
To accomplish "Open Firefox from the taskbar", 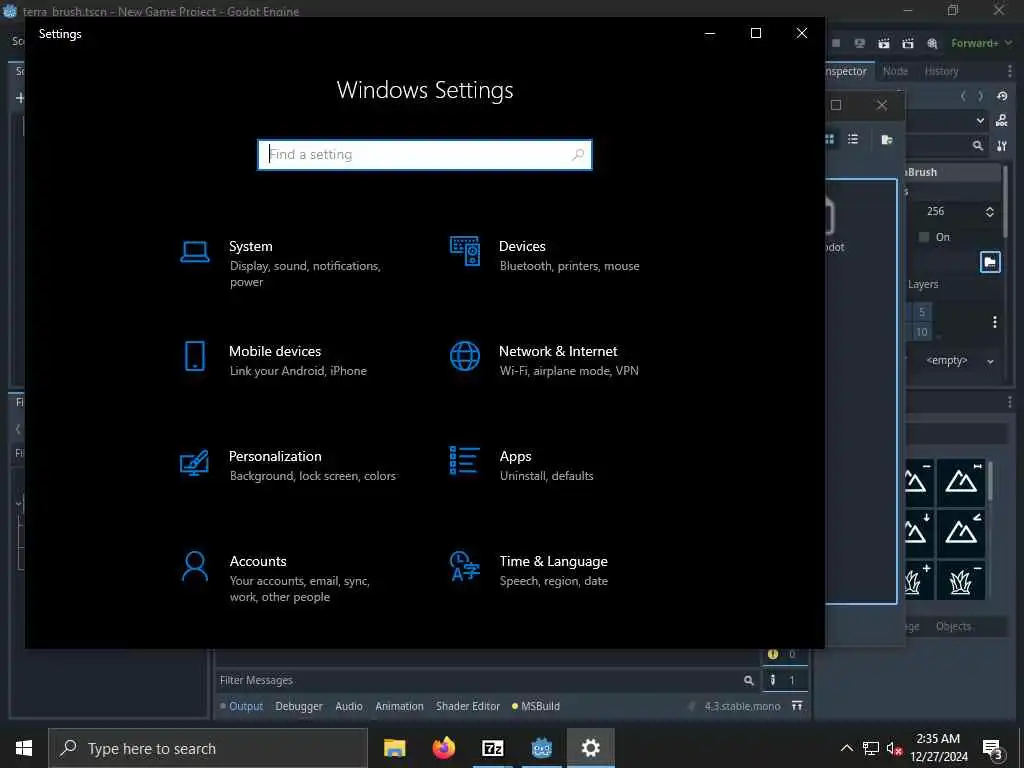I will pos(443,748).
